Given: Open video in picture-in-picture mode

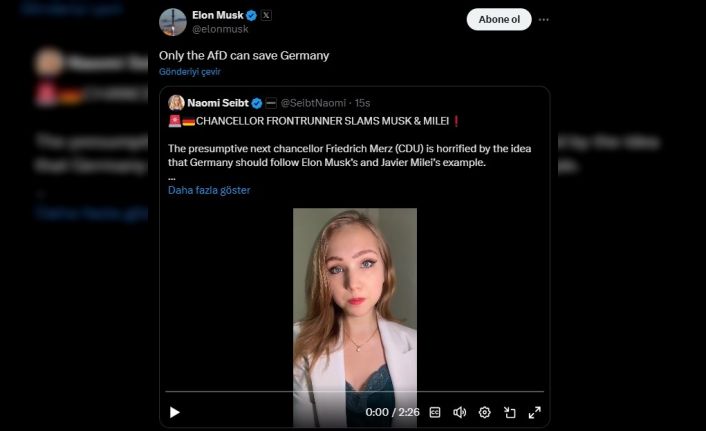Looking at the screenshot, I should pyautogui.click(x=510, y=412).
